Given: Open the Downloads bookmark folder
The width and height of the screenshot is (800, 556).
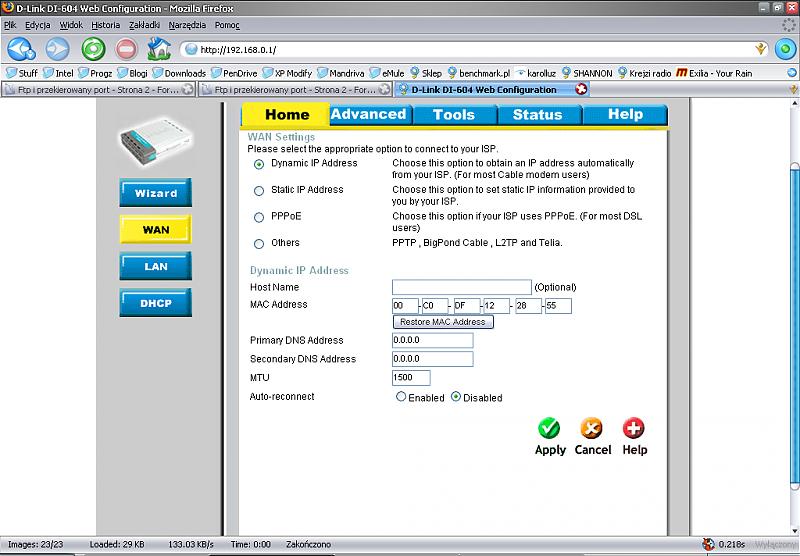Looking at the screenshot, I should pos(179,73).
